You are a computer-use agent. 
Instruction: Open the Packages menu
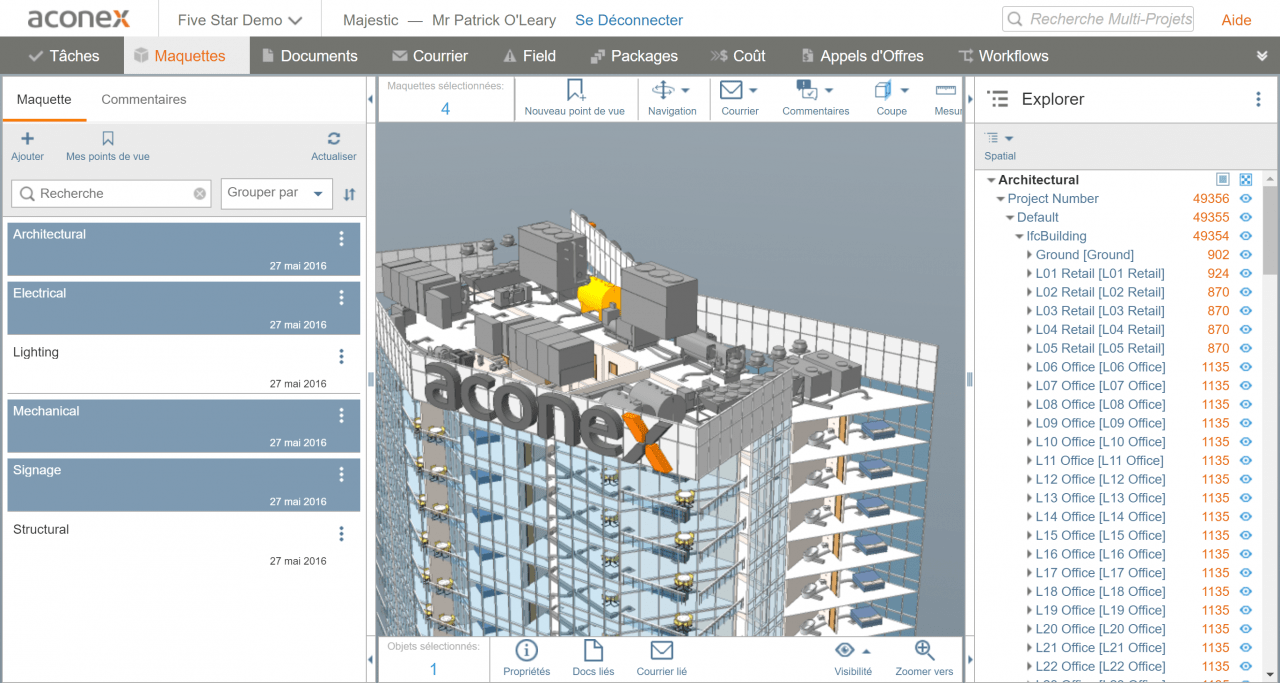click(x=634, y=56)
